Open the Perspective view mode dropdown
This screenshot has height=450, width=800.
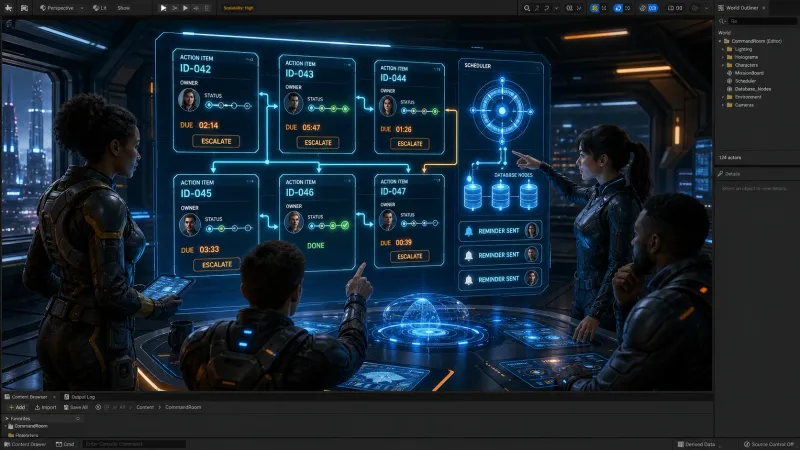coord(61,8)
